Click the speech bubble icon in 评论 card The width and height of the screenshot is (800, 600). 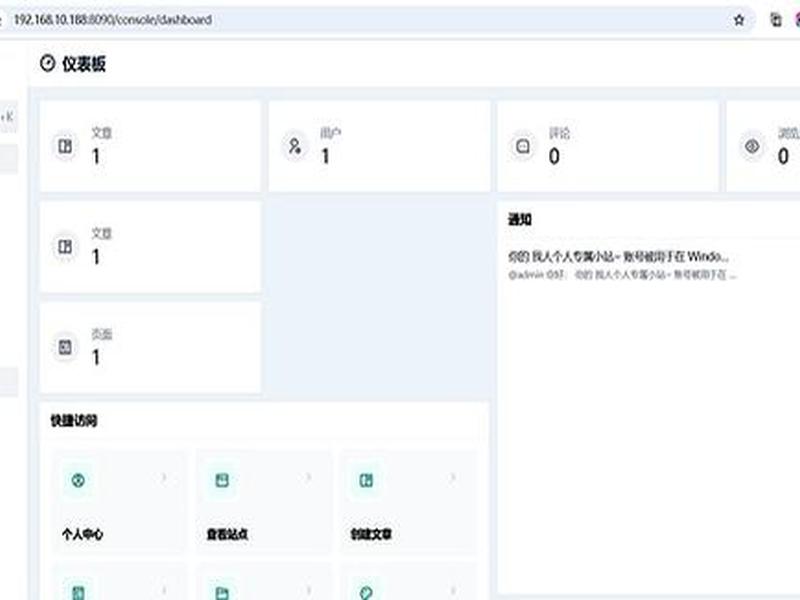(x=523, y=146)
